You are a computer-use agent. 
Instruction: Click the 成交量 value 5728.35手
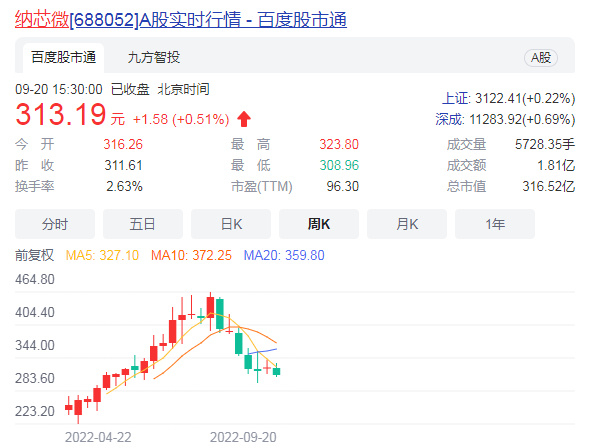(545, 144)
